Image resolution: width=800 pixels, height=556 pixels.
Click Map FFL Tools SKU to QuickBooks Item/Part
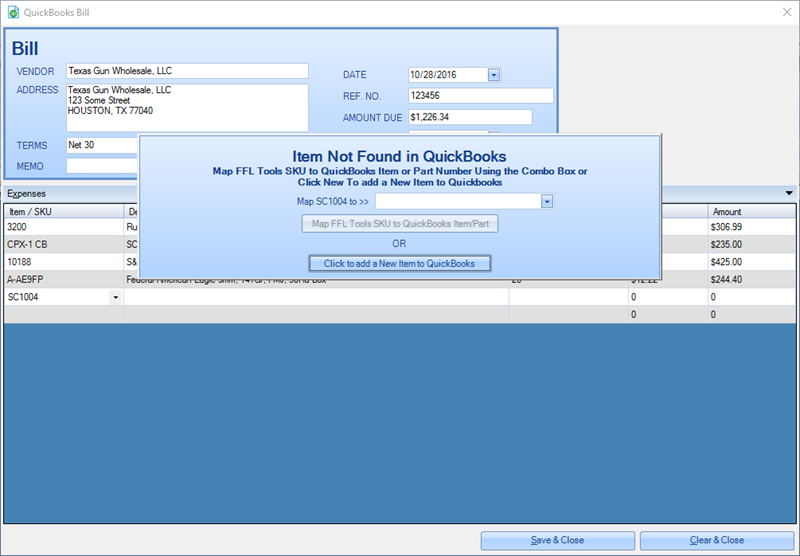[400, 223]
